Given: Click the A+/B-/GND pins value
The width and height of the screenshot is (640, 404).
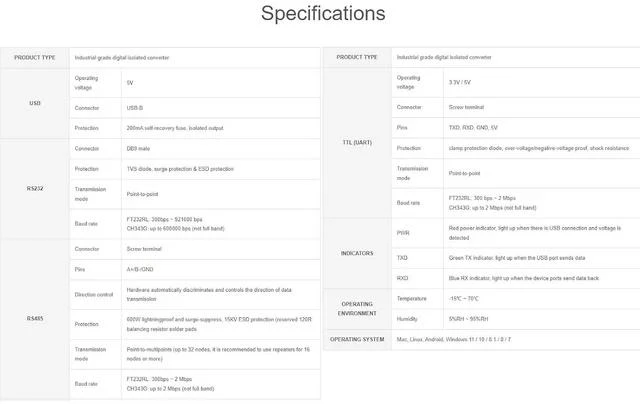Looking at the screenshot, I should tap(140, 269).
